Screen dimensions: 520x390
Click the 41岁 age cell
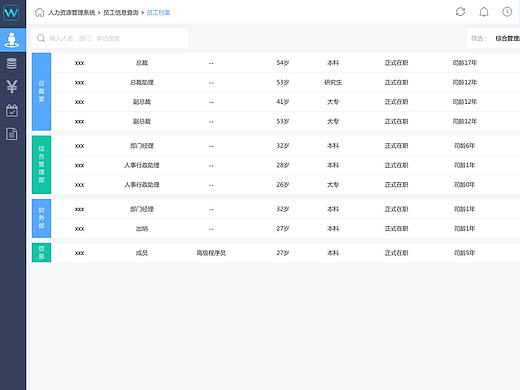283,102
